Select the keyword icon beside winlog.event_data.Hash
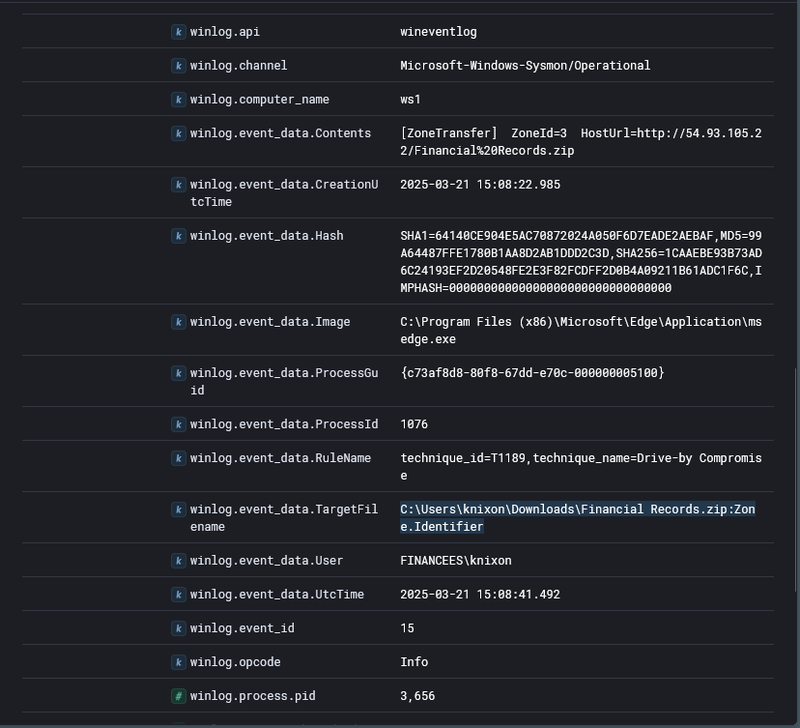 pyautogui.click(x=178, y=236)
